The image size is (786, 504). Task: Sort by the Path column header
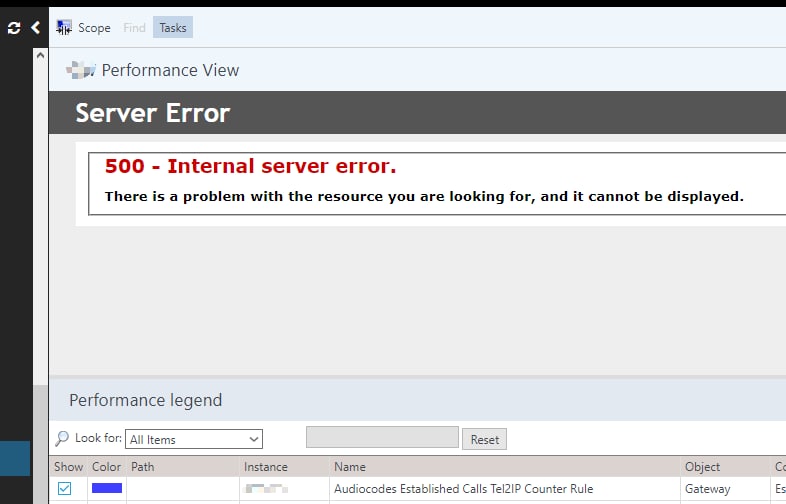pyautogui.click(x=183, y=467)
